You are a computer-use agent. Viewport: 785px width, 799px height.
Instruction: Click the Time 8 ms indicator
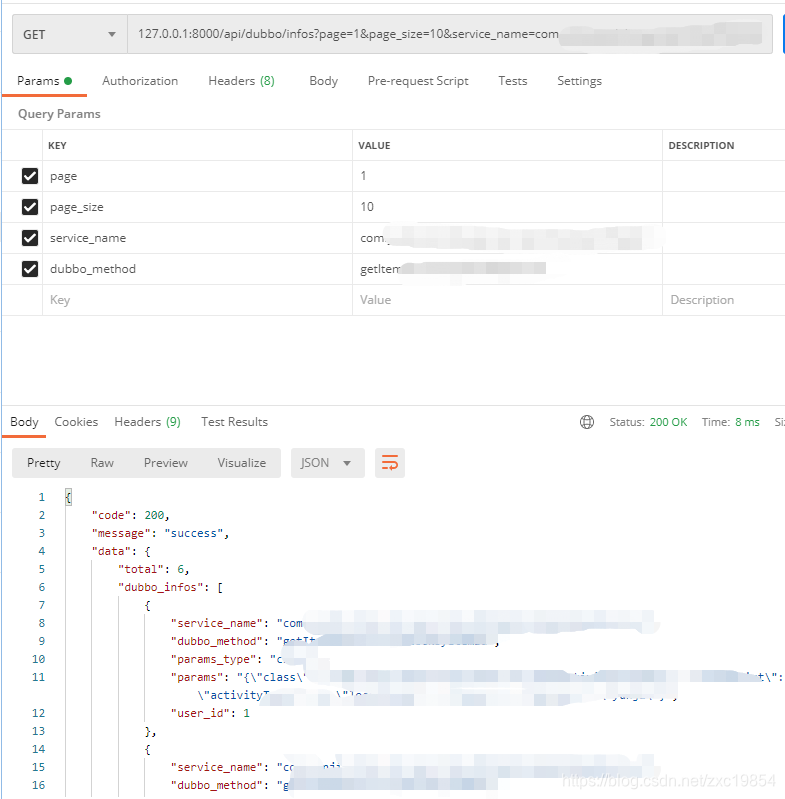tap(730, 422)
